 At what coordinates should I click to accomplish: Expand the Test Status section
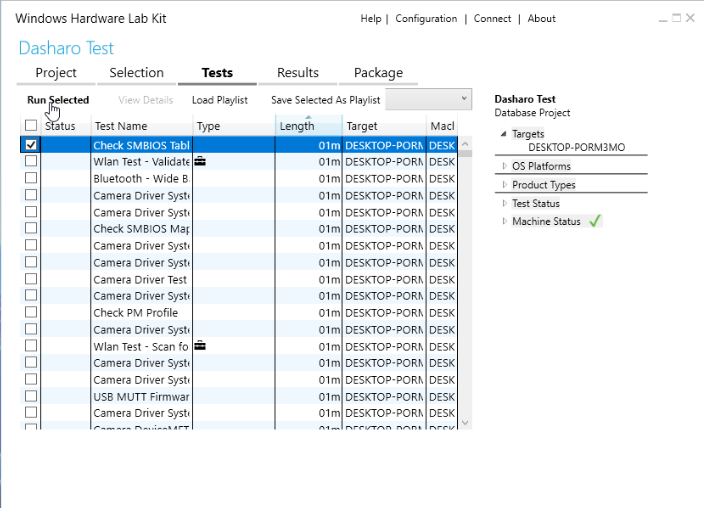504,203
